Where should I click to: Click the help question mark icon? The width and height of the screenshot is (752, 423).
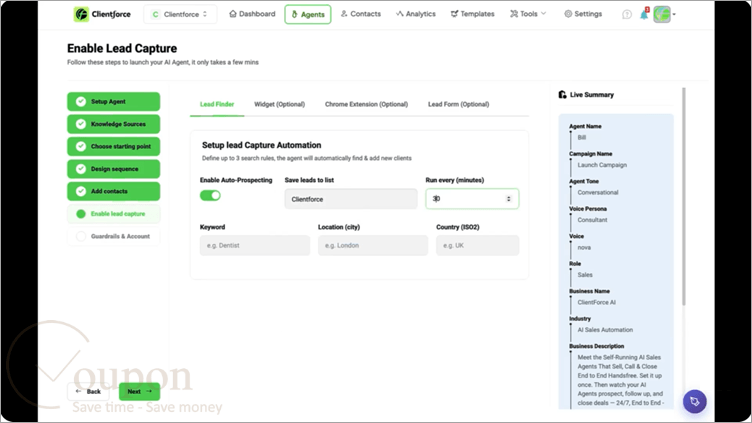click(x=627, y=14)
